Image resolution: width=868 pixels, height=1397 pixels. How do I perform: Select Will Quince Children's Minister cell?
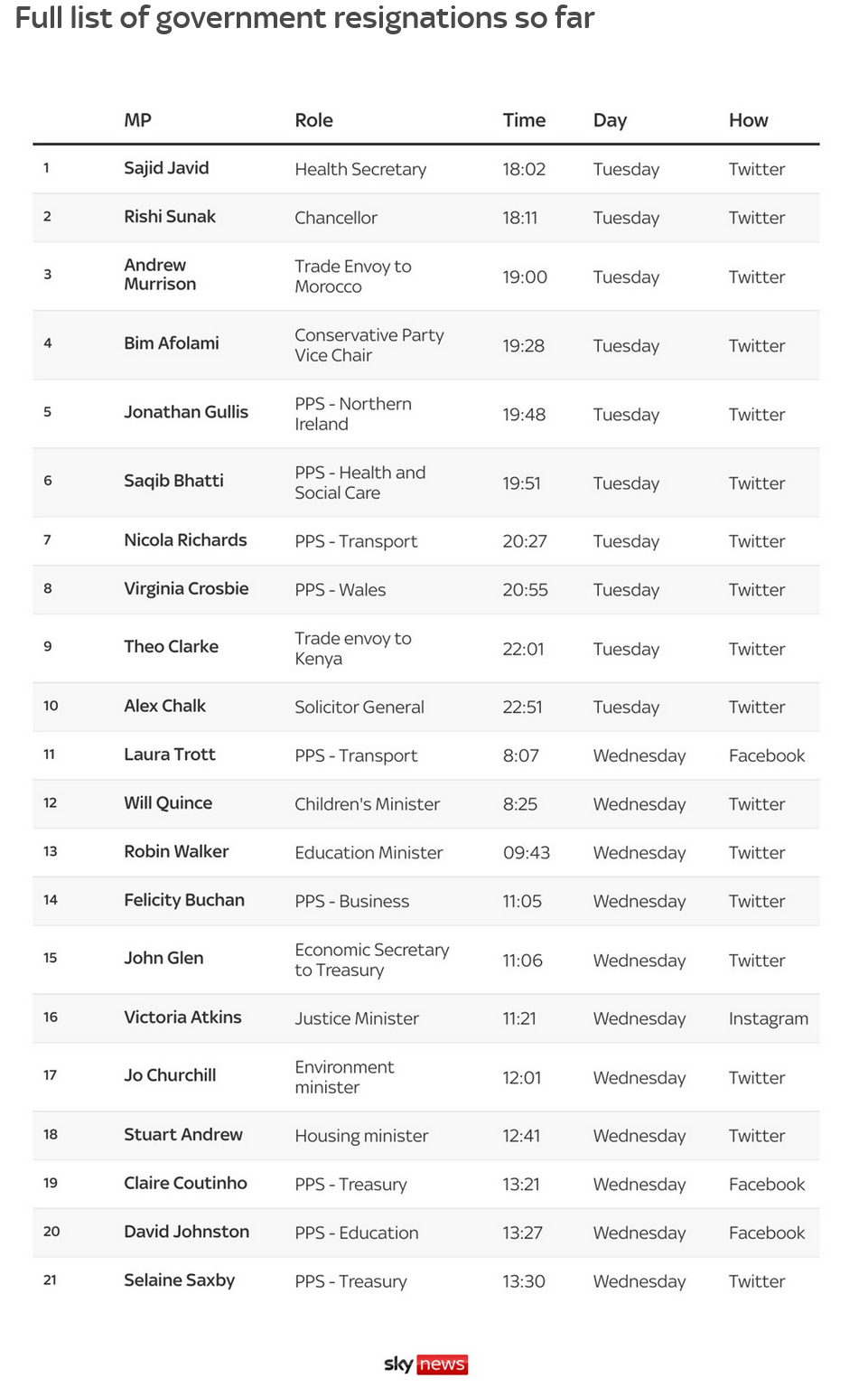[x=367, y=804]
